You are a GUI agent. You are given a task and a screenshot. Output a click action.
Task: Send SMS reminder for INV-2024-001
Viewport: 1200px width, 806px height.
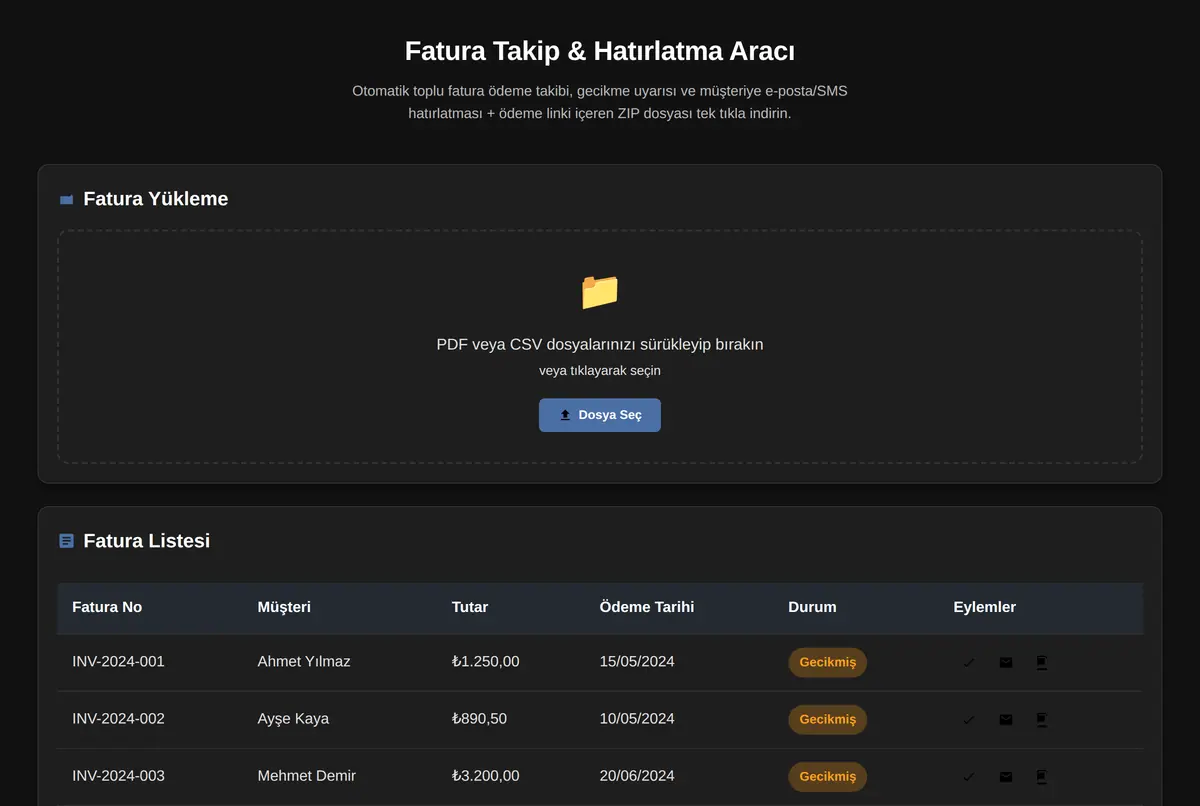pyautogui.click(x=1041, y=662)
